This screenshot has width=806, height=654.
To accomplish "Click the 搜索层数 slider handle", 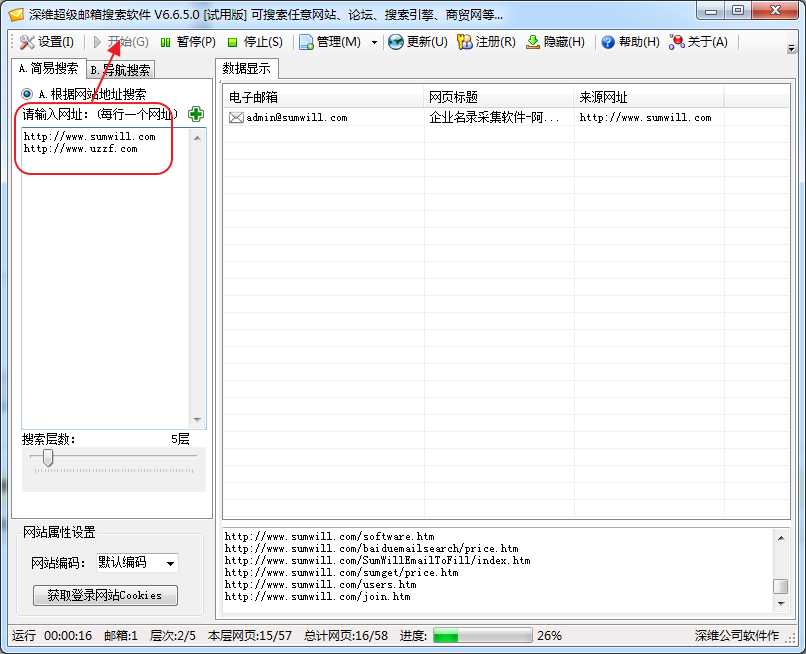I will tap(48, 457).
